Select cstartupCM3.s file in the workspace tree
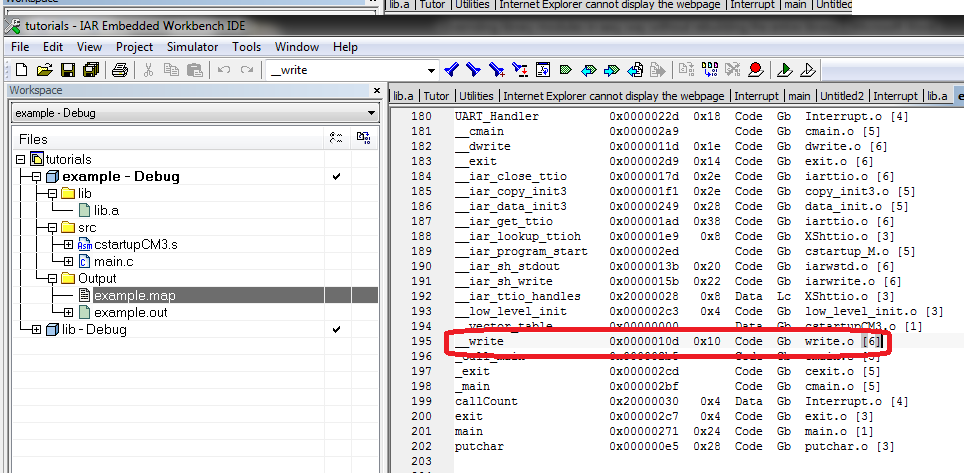 pyautogui.click(x=136, y=245)
